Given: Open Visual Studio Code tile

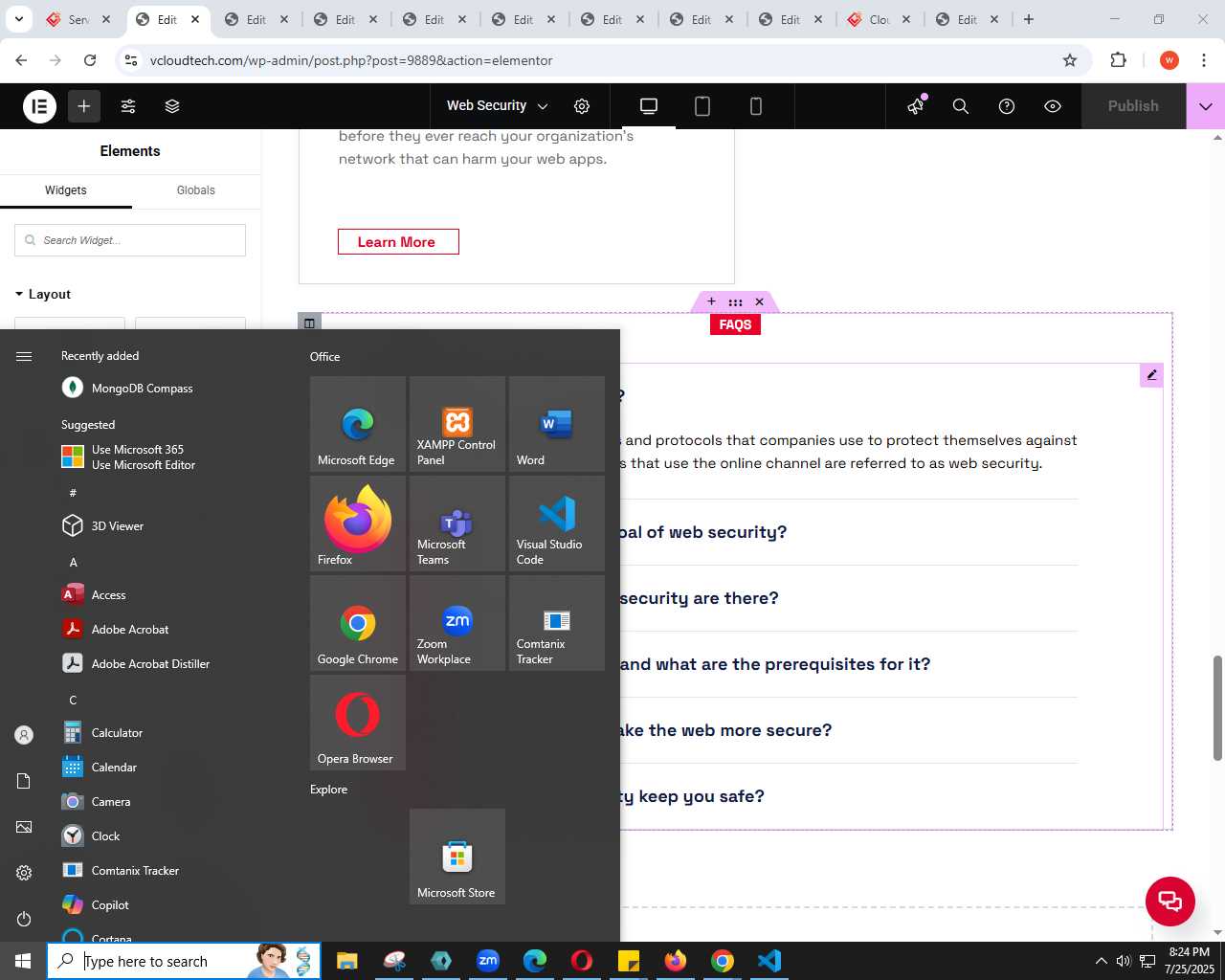Looking at the screenshot, I should (x=557, y=523).
